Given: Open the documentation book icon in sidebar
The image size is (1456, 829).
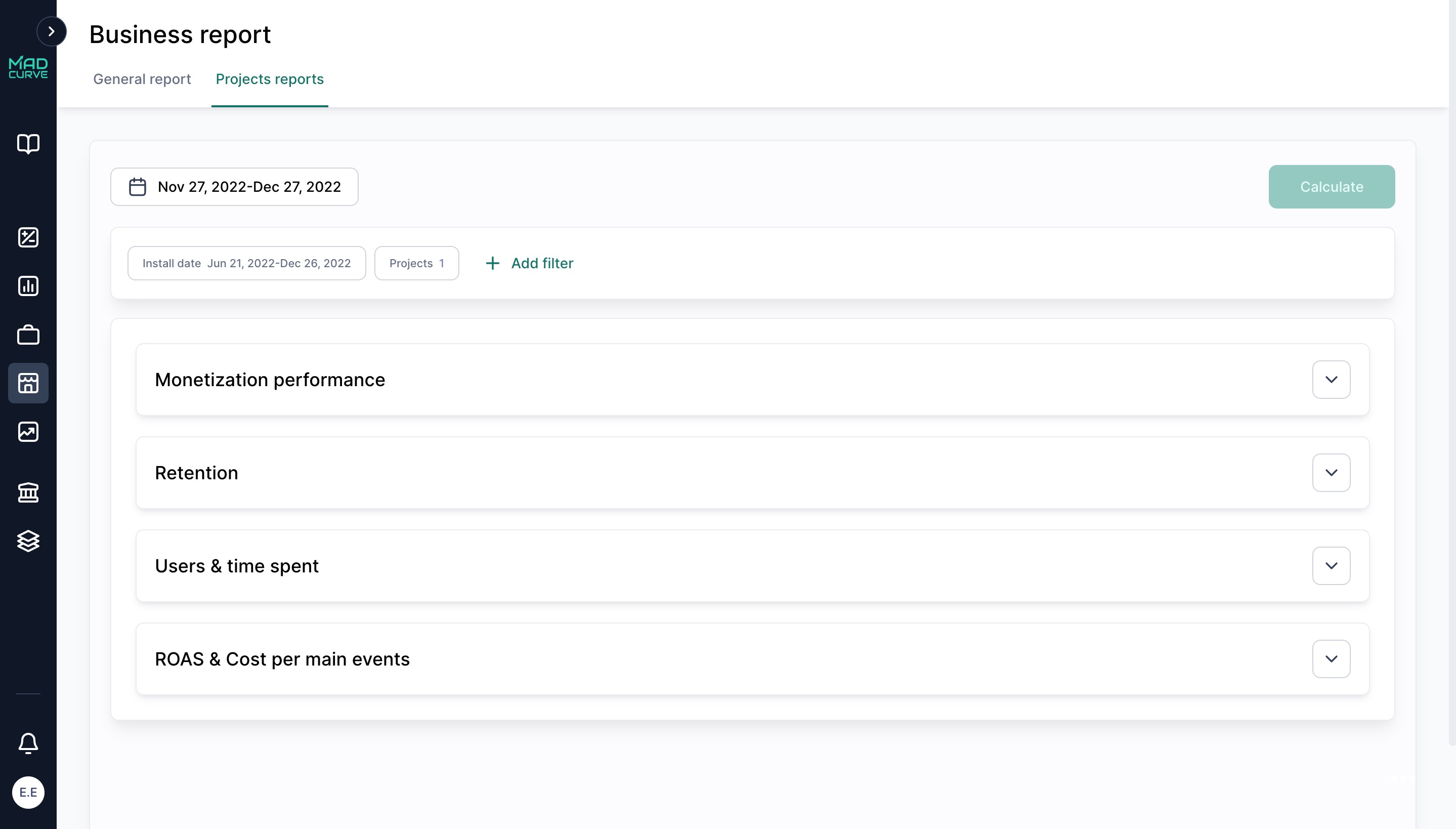Looking at the screenshot, I should point(28,144).
